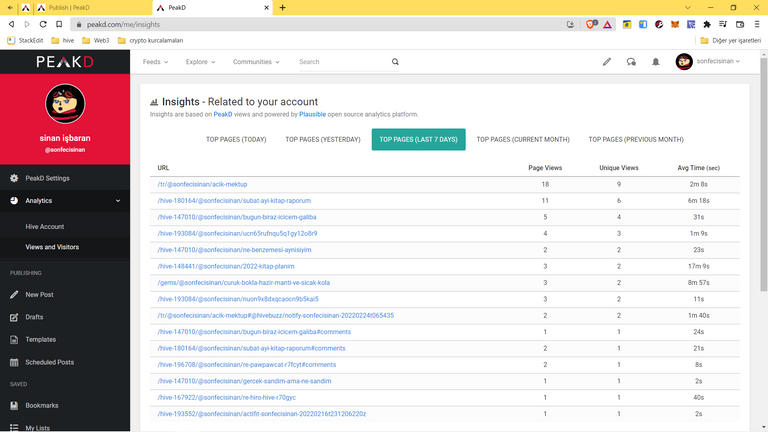Click the Analytics pie chart icon
The height and width of the screenshot is (432, 768).
pyautogui.click(x=14, y=201)
